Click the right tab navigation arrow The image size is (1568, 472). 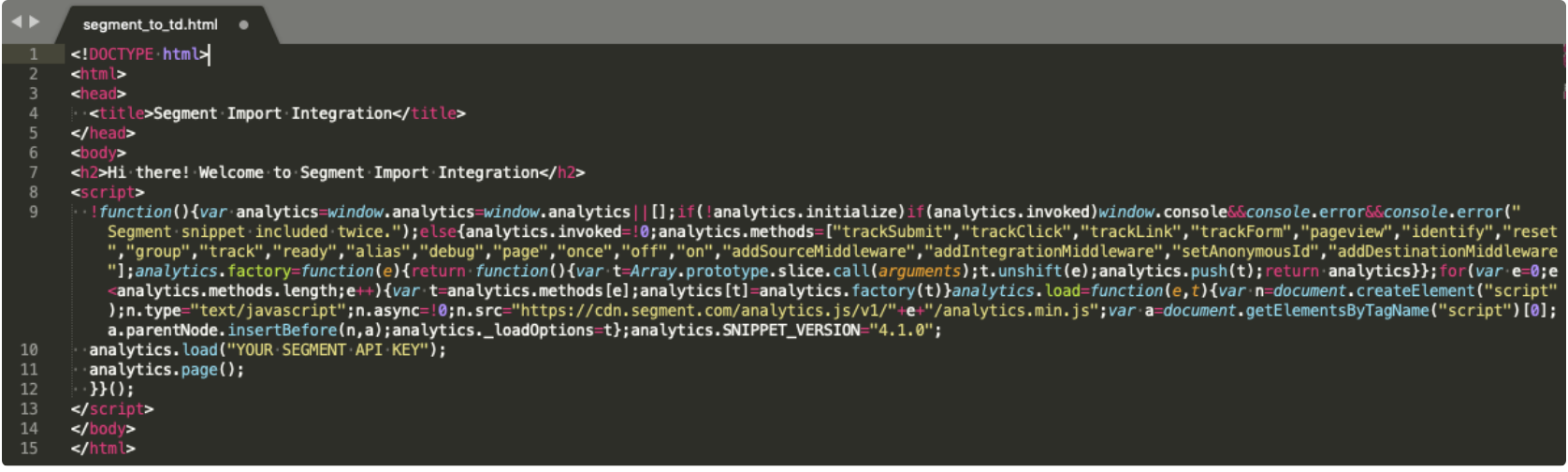point(36,22)
